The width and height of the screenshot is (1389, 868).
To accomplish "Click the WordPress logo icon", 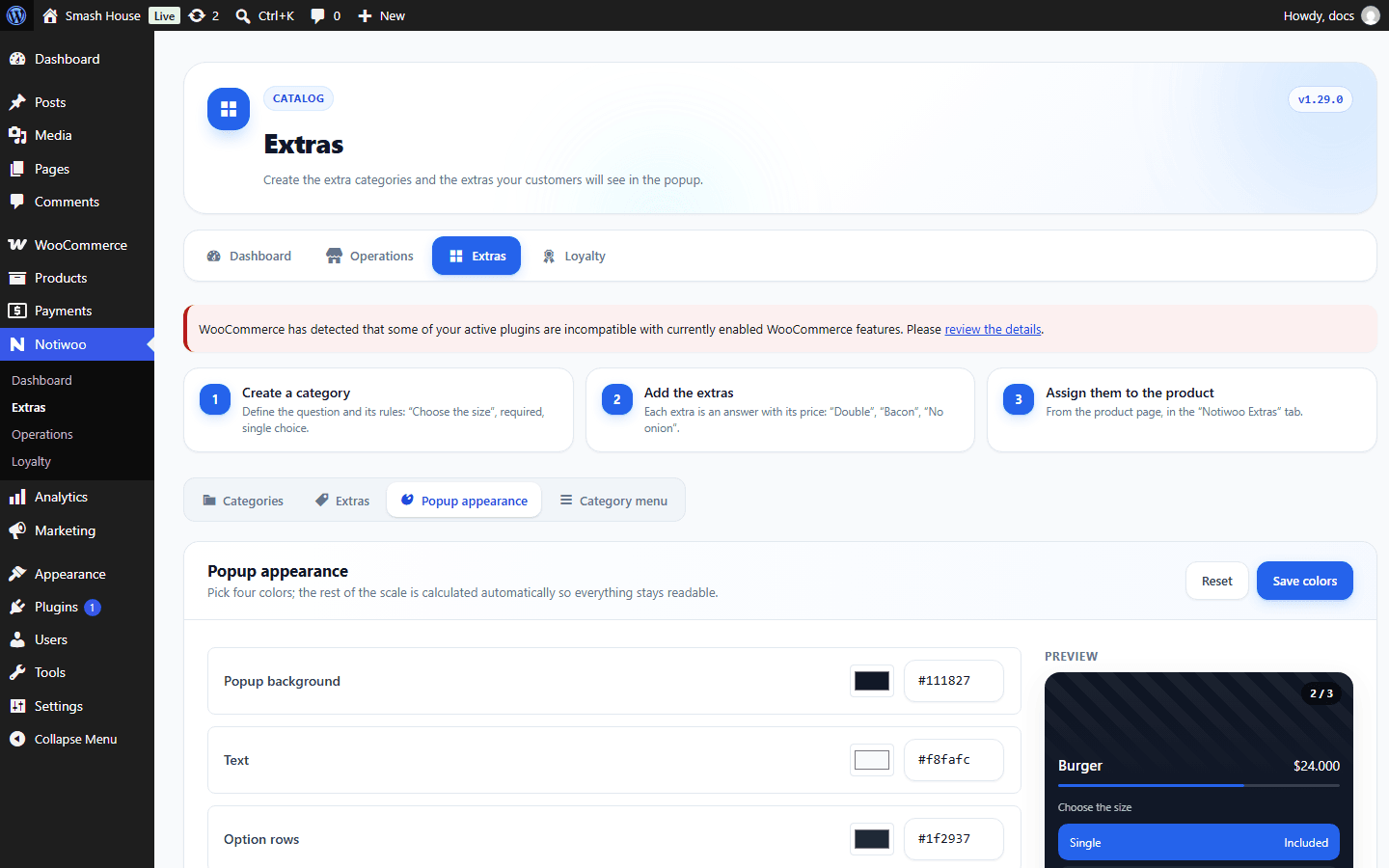I will tap(16, 15).
